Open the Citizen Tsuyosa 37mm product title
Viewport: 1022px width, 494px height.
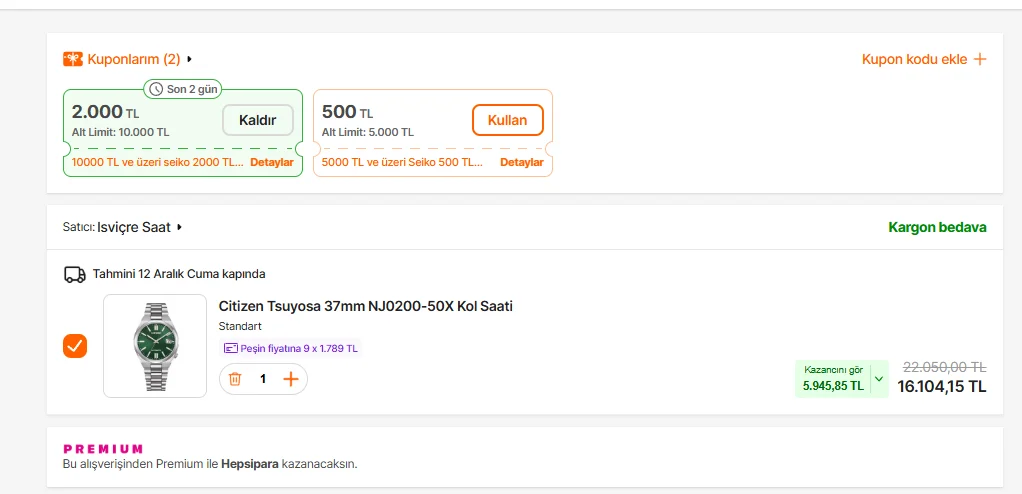click(365, 306)
